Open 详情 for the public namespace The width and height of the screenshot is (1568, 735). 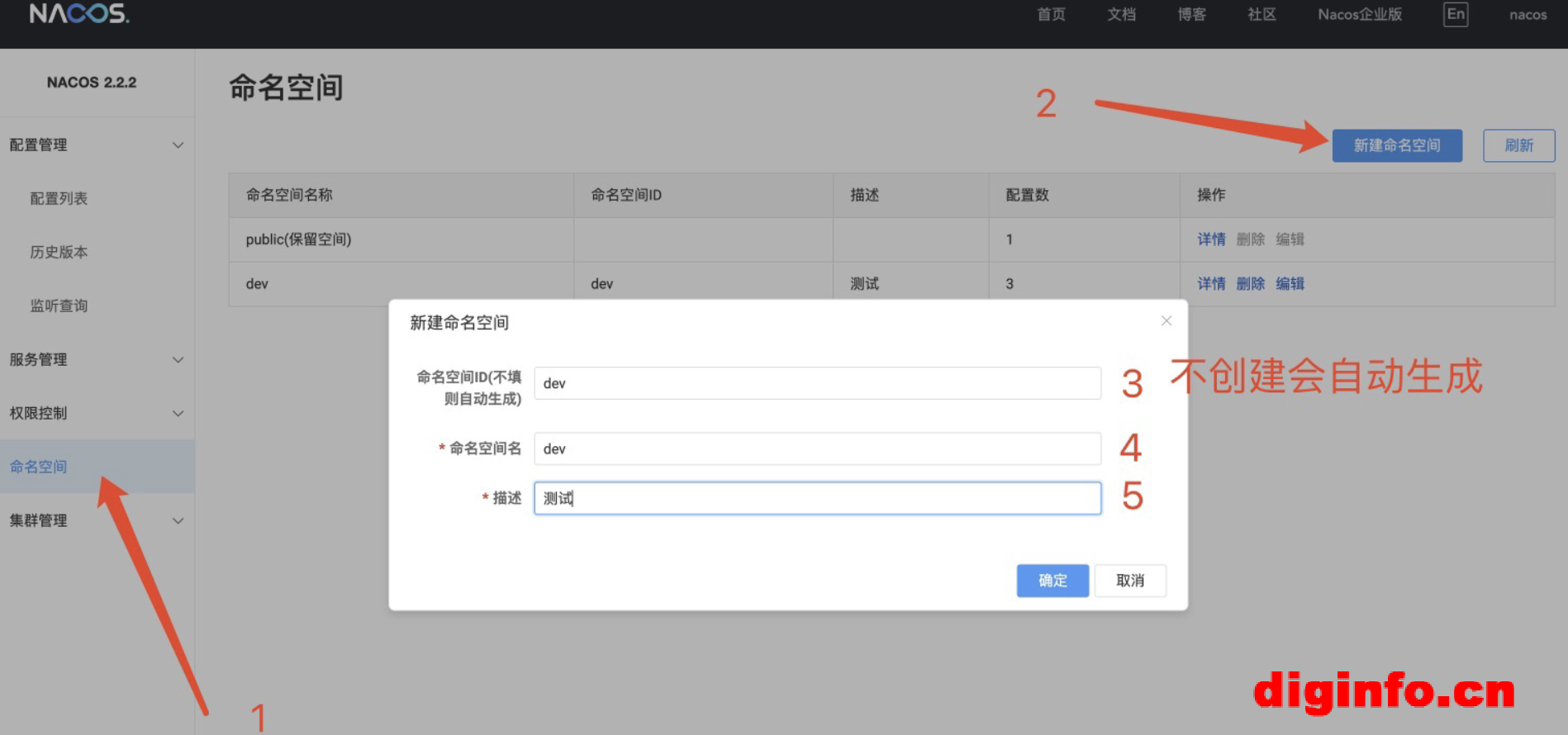click(x=1211, y=239)
